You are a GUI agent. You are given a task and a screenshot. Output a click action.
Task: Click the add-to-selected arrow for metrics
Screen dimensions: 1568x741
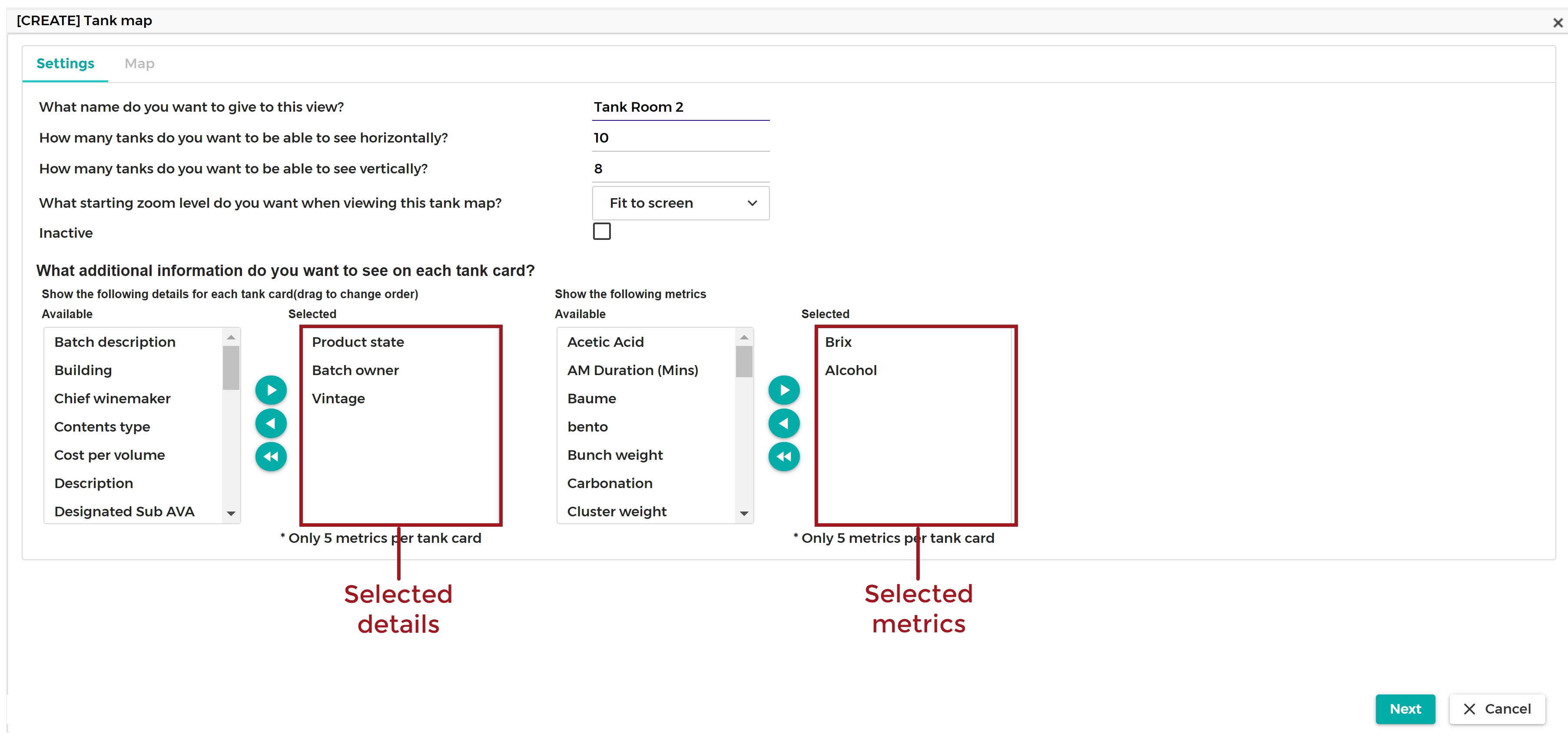point(784,390)
